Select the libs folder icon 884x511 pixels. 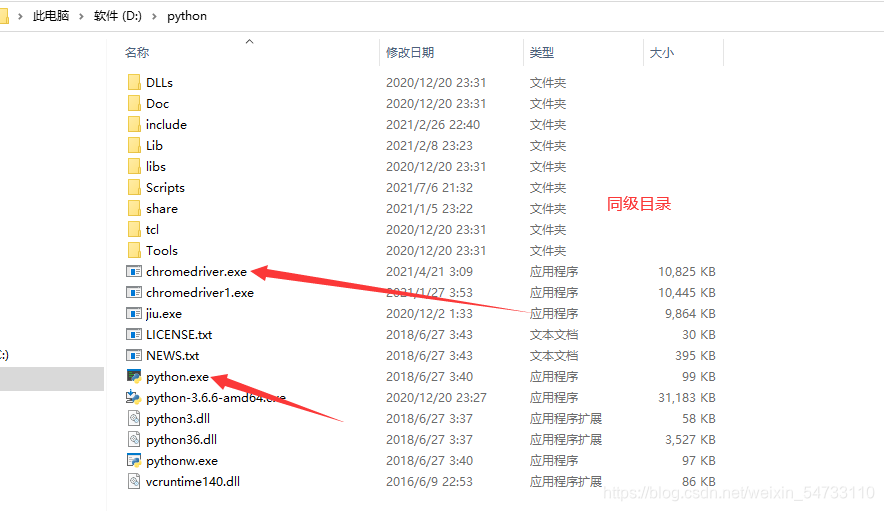click(x=134, y=166)
